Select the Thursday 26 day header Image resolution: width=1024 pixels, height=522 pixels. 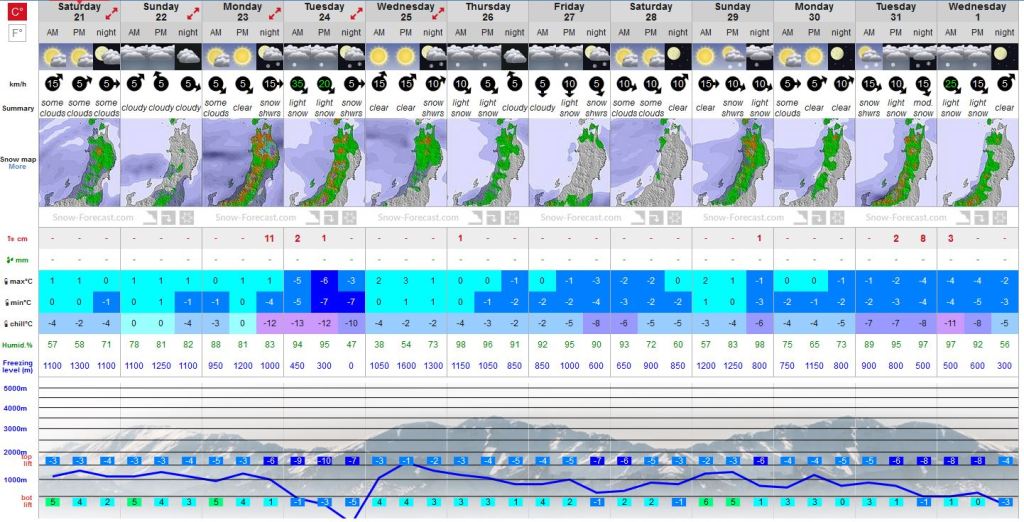[x=487, y=12]
